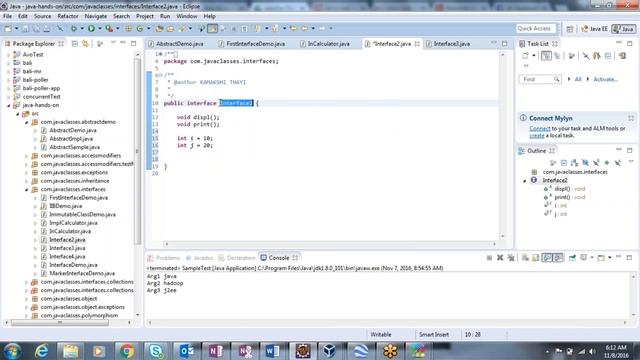Click Collapse All in Package Explorer

[x=75, y=43]
